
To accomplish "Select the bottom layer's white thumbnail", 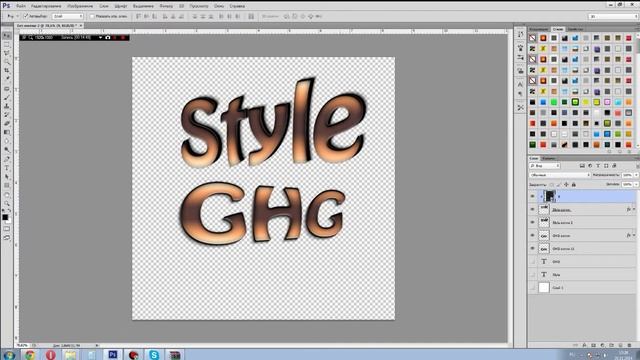I will [544, 288].
